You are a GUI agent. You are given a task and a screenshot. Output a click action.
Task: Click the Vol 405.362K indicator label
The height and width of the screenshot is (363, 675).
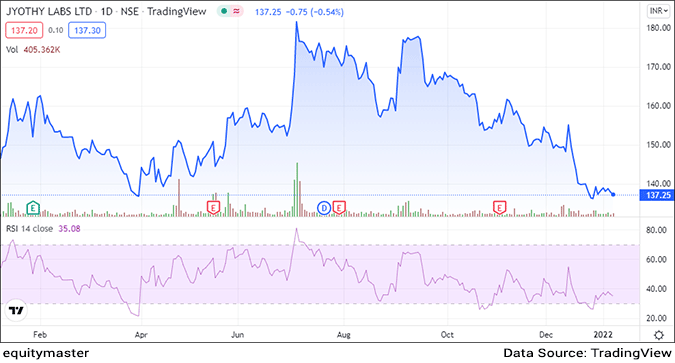coord(33,50)
